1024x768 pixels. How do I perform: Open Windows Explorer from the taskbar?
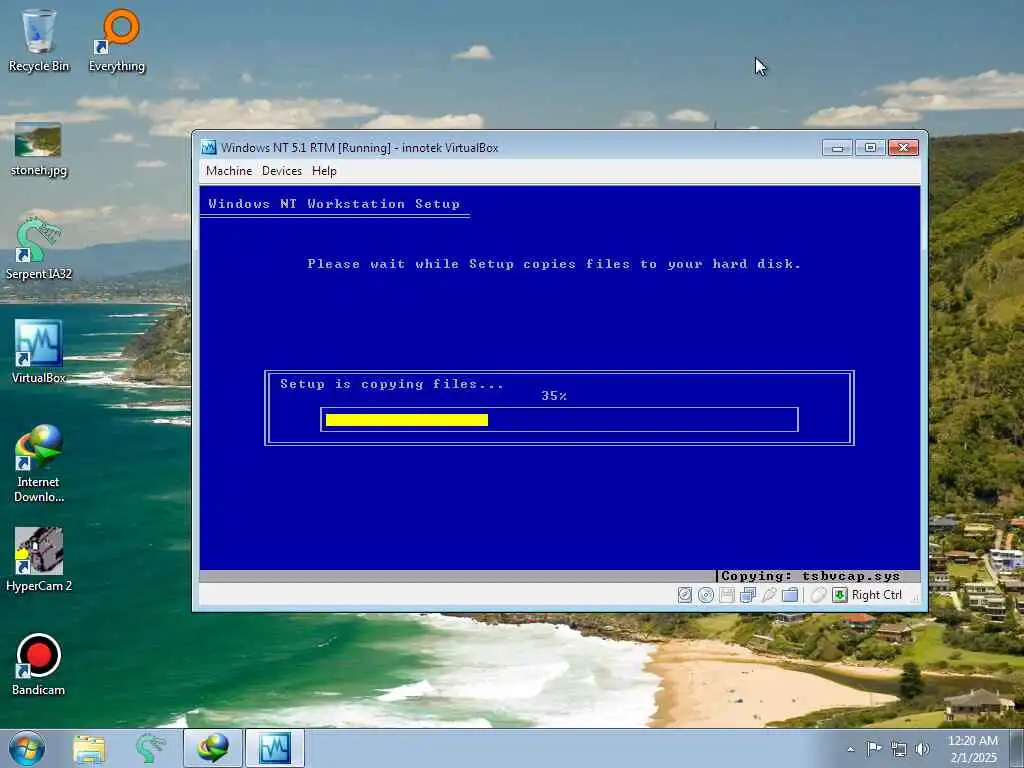[x=89, y=748]
